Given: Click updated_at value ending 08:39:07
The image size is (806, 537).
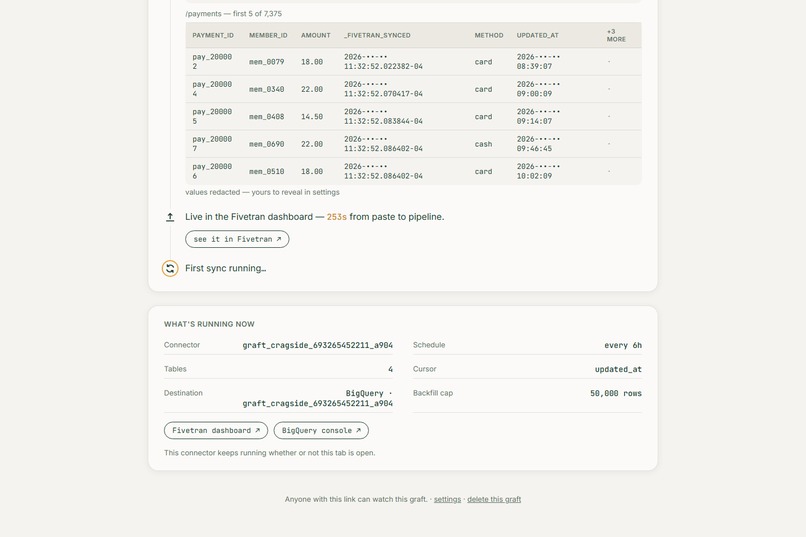Looking at the screenshot, I should 538,62.
